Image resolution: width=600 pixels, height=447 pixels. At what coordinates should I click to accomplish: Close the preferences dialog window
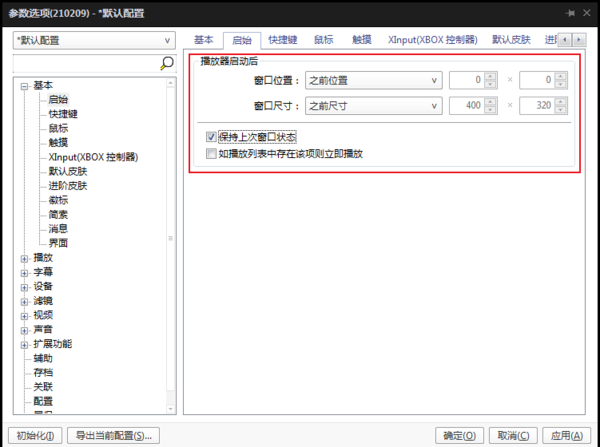pos(585,13)
